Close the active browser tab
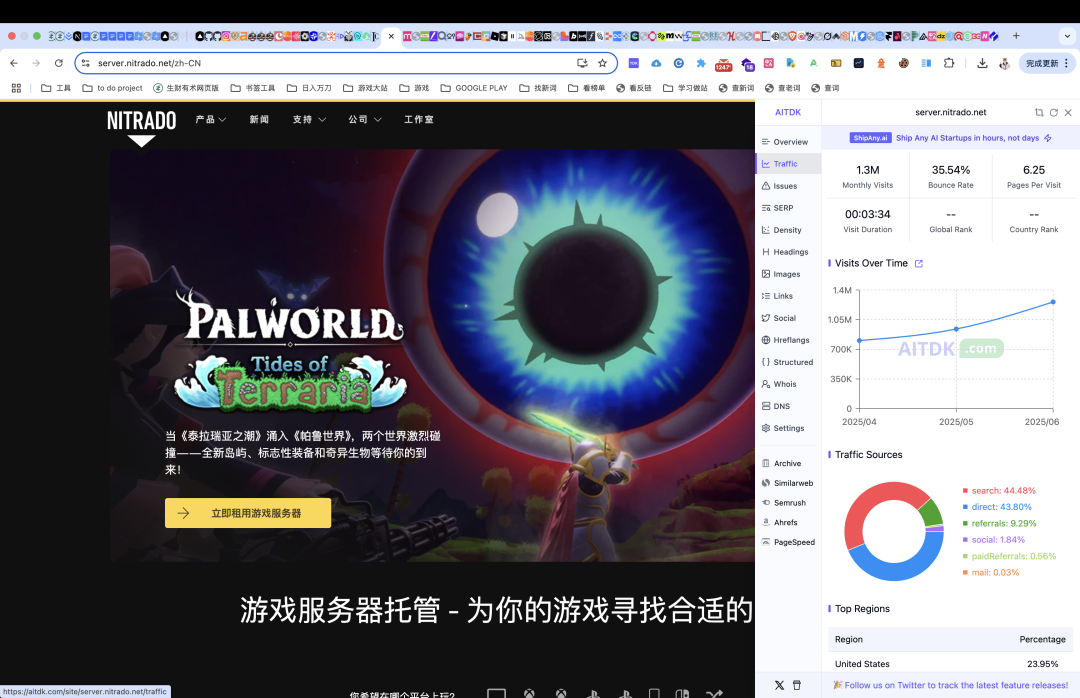Screen dimensions: 1080x698 [391, 36]
